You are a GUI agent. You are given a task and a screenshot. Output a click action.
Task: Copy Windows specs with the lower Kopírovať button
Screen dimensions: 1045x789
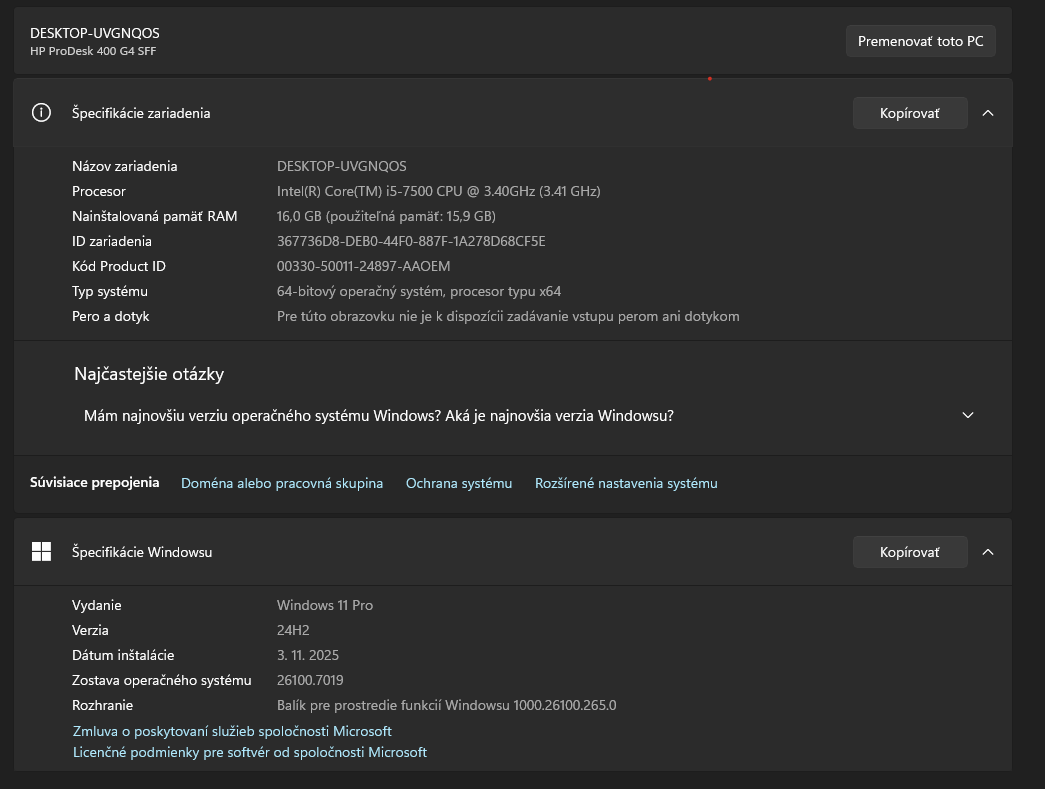(x=909, y=552)
